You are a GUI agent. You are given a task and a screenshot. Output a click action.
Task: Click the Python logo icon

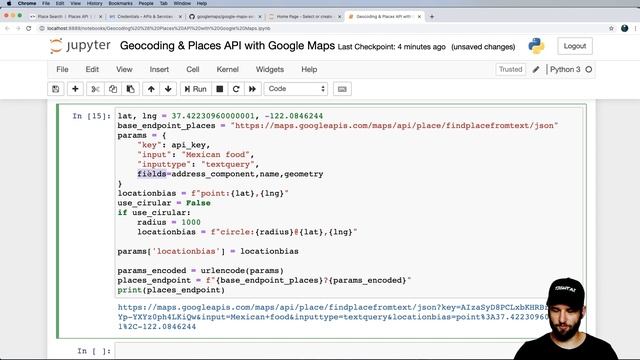[x=536, y=46]
